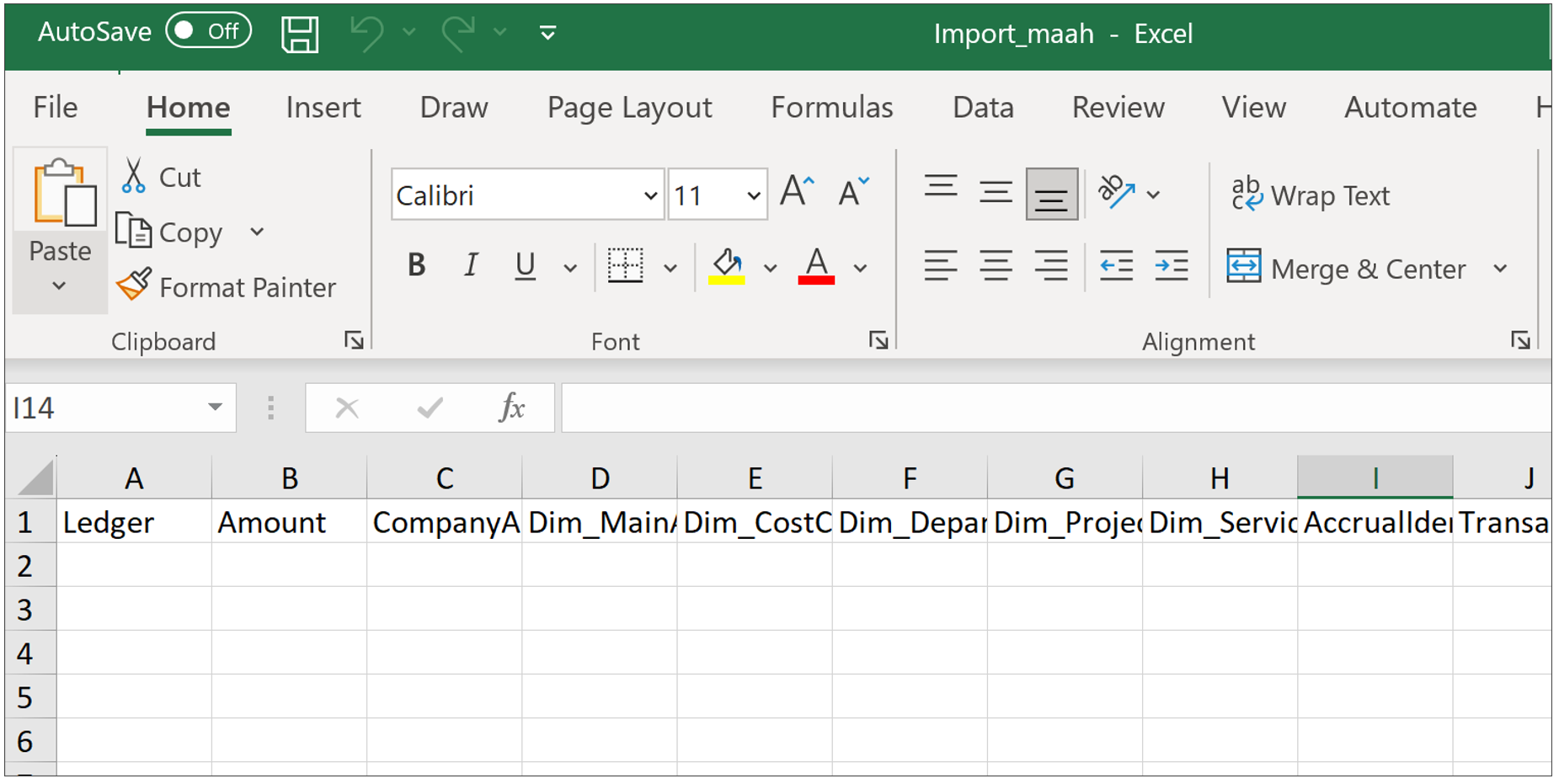Click the Save floppy disk icon
Viewport: 1559px width, 784px height.
point(299,34)
